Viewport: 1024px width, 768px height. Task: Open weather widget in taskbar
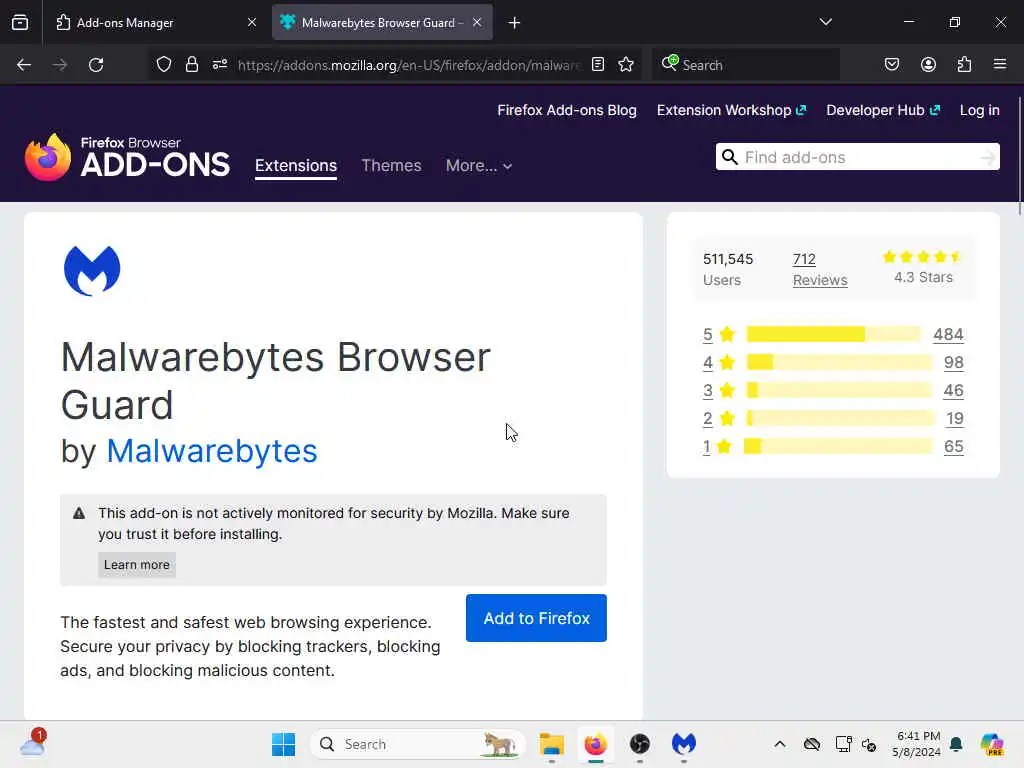coord(33,743)
